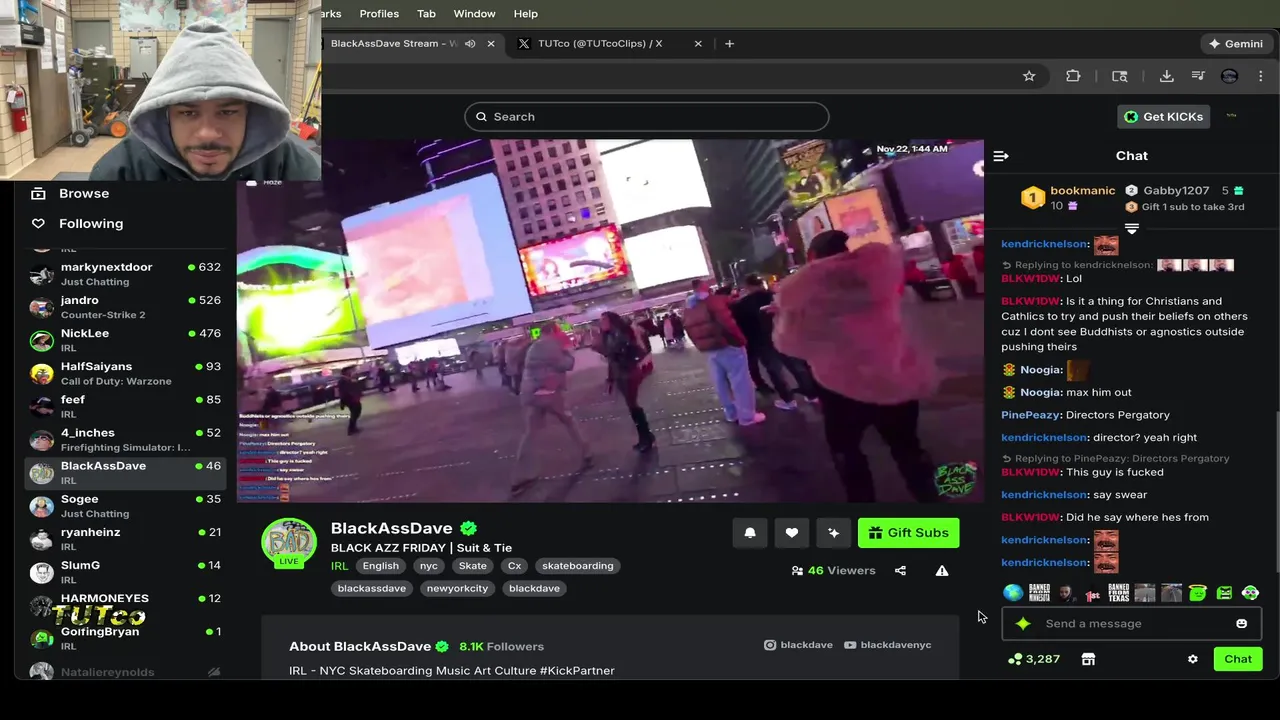Click the newyorkcity tag
Image resolution: width=1280 pixels, height=720 pixels.
458,589
